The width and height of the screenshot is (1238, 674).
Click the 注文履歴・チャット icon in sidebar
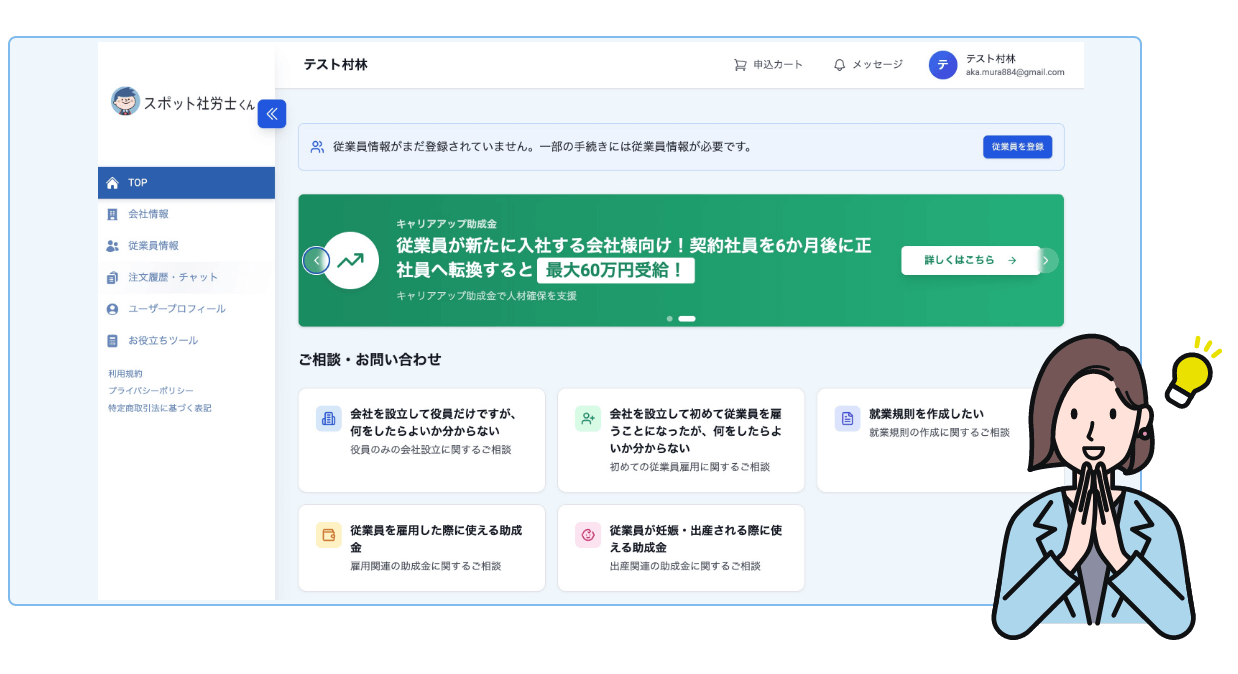point(112,278)
